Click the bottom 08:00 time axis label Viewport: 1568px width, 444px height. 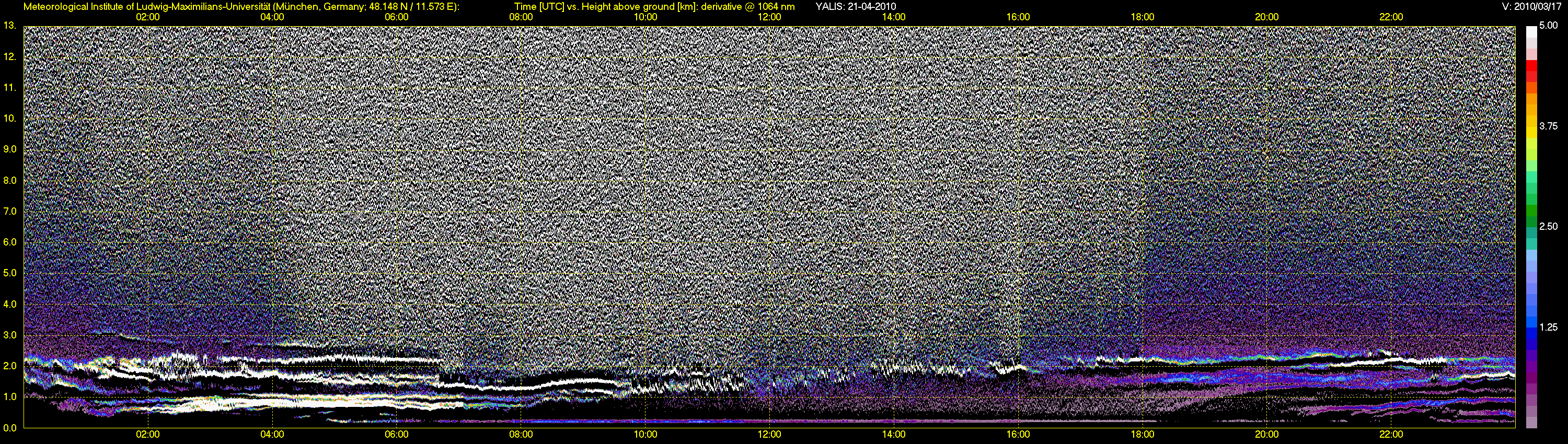coord(521,434)
